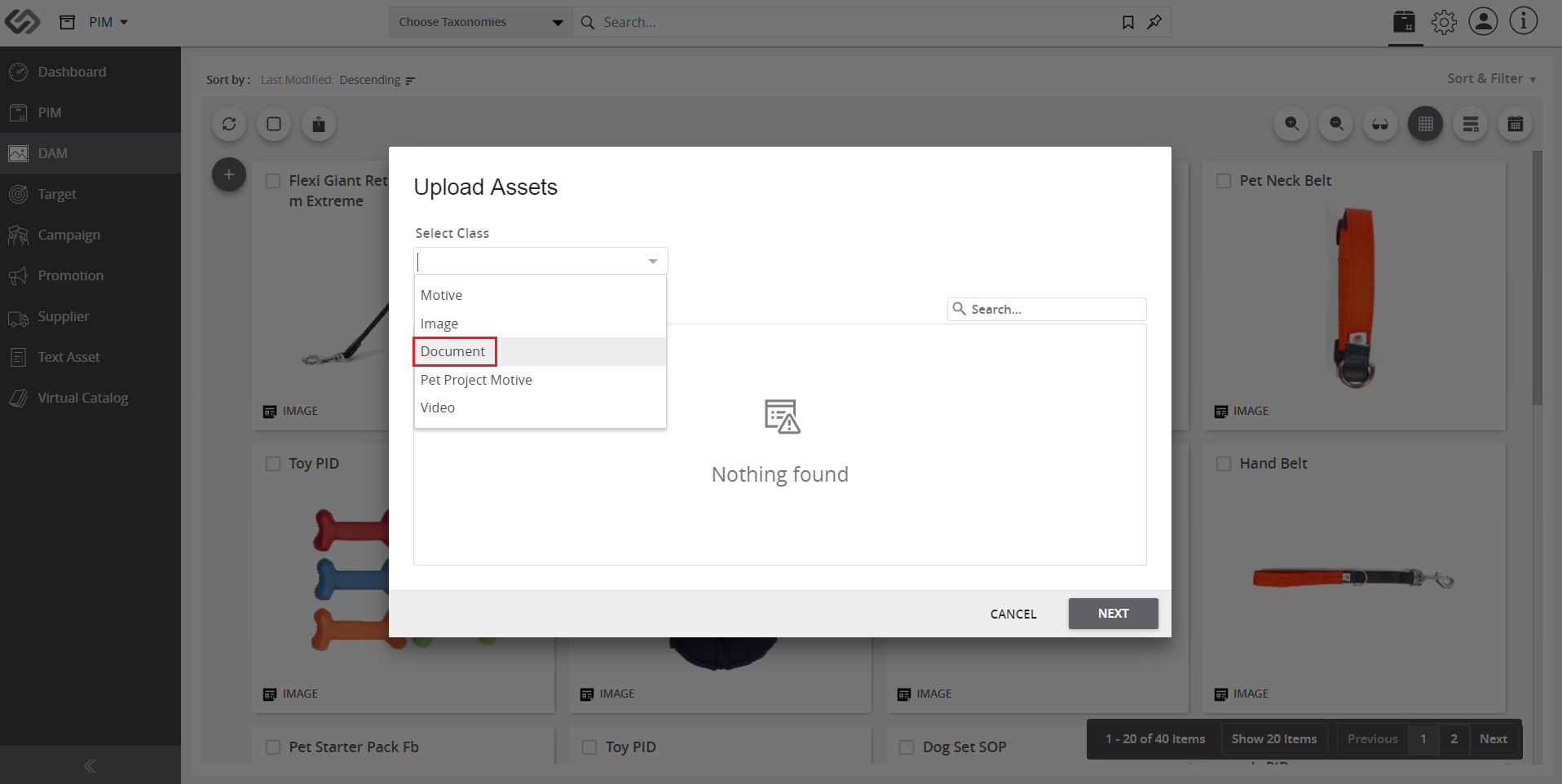Open Promotion in the sidebar
The width and height of the screenshot is (1562, 784).
point(90,275)
